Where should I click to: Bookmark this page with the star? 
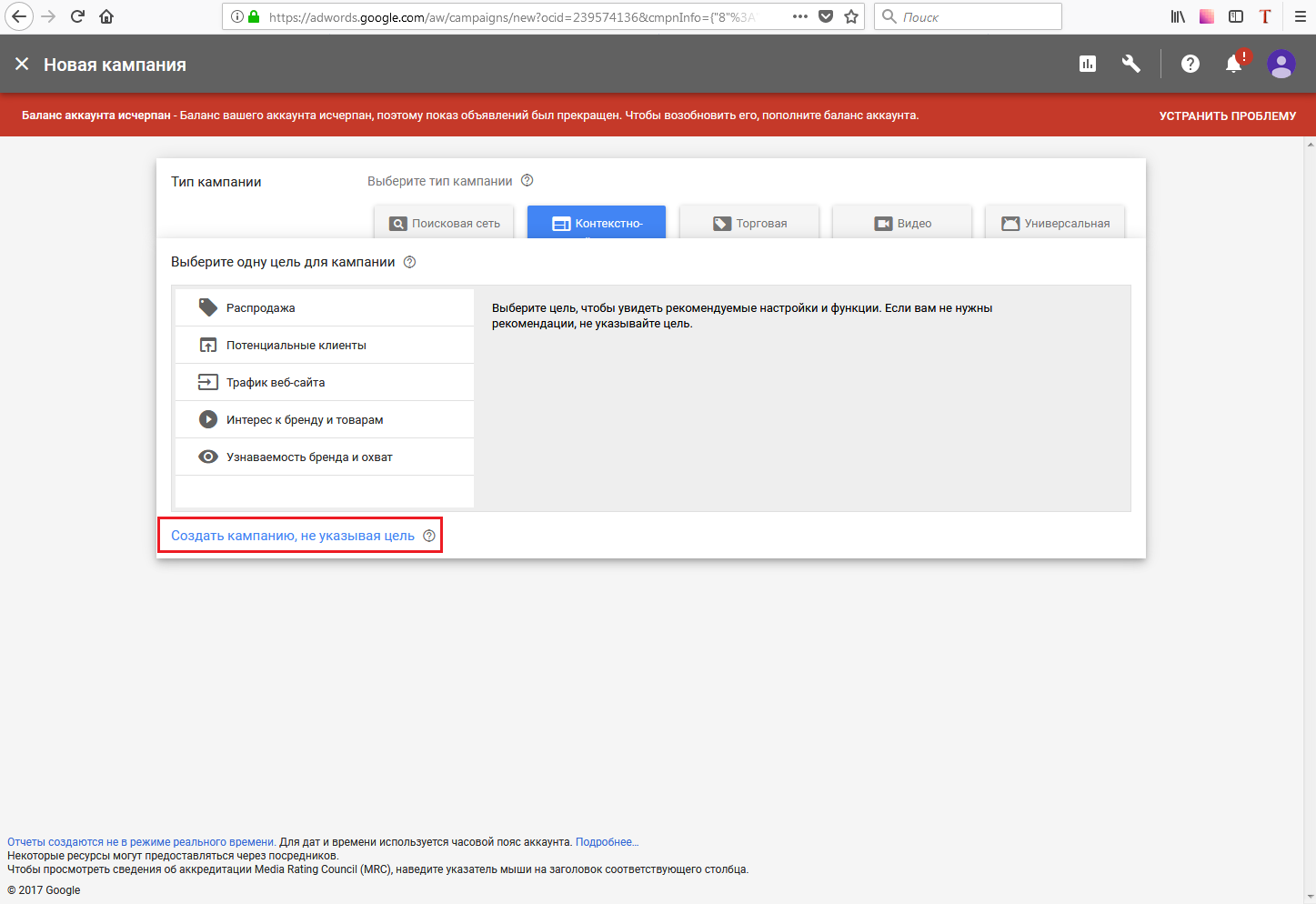[x=851, y=16]
